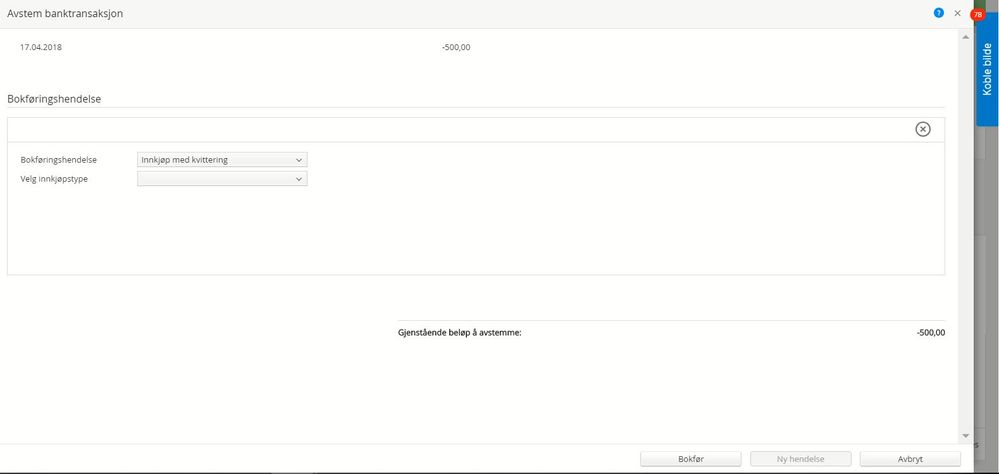This screenshot has width=999, height=474.
Task: Open the Bokføringshendelse dropdown
Action: 222,160
